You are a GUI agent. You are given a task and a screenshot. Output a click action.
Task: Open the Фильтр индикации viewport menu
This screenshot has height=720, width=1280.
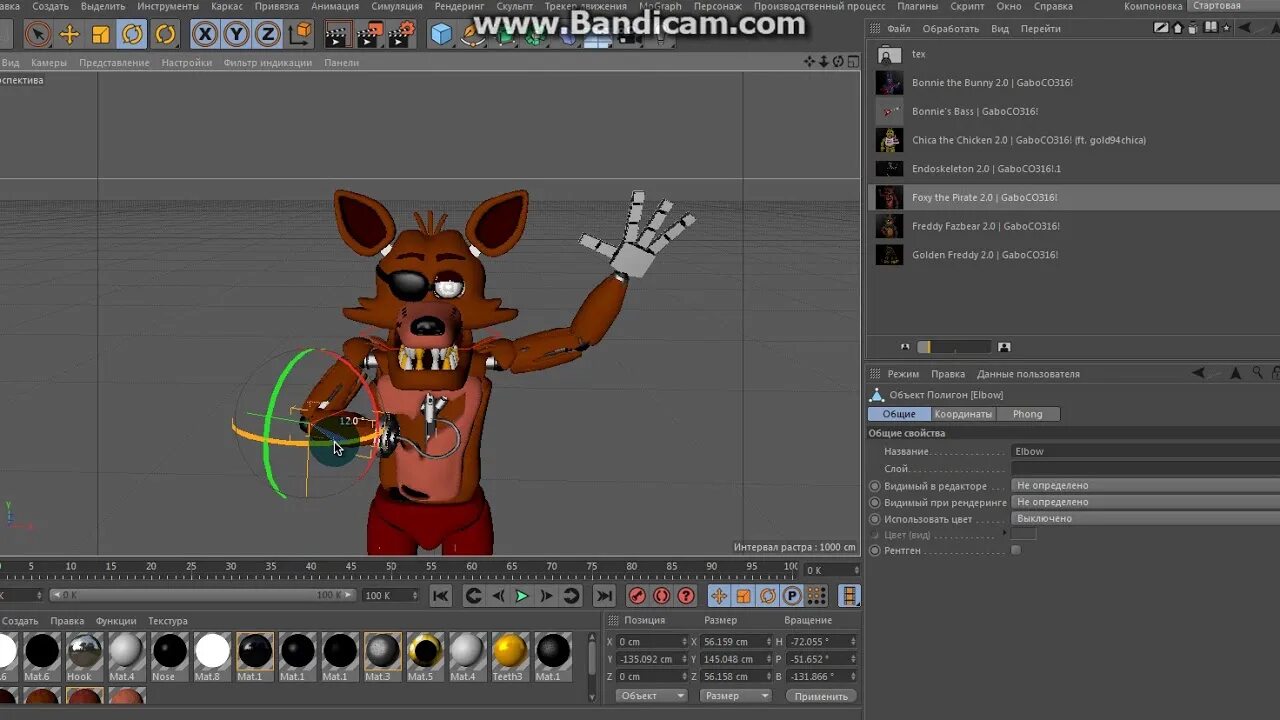click(267, 62)
